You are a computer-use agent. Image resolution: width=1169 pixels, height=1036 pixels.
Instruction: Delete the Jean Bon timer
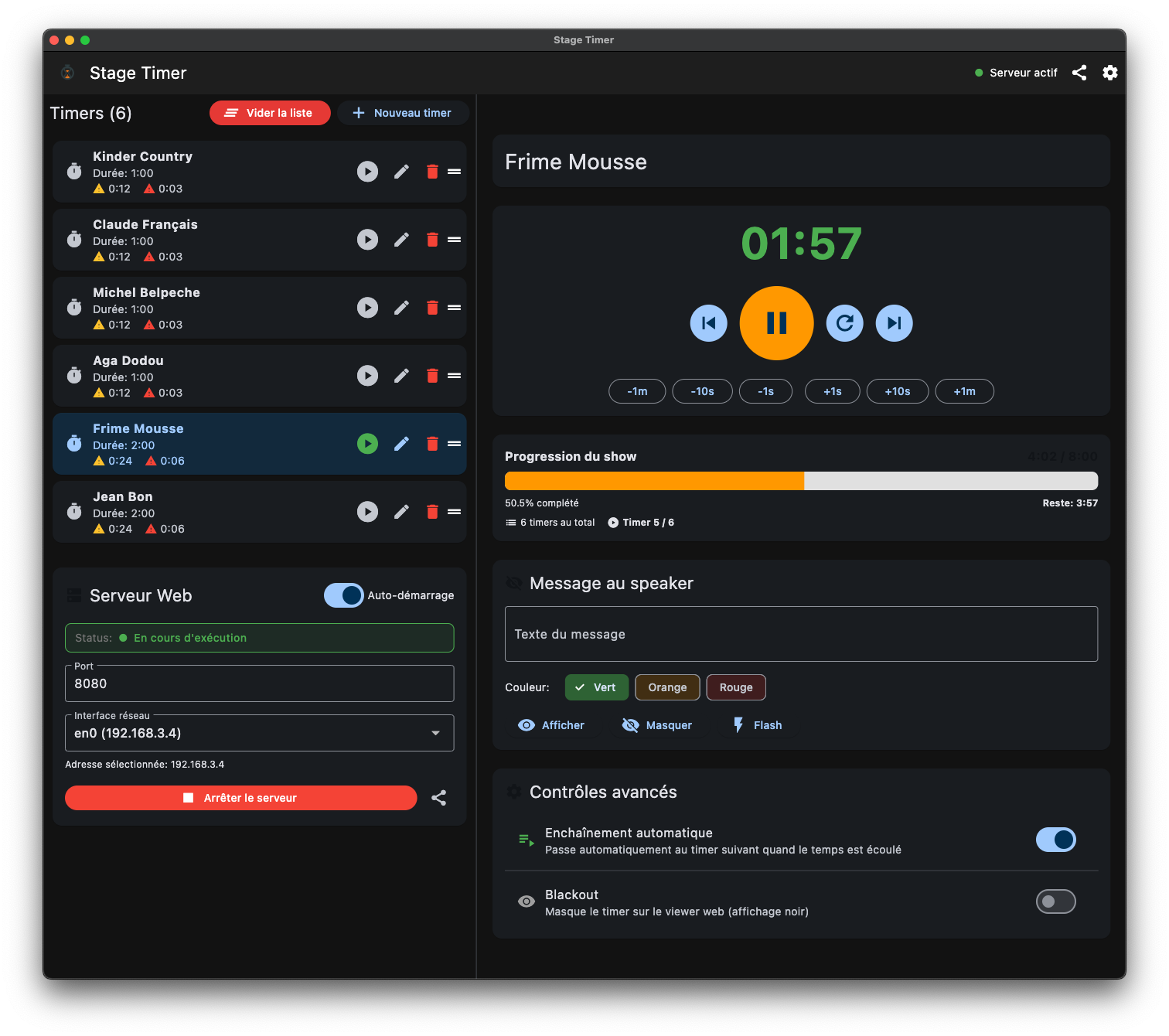pyautogui.click(x=431, y=511)
